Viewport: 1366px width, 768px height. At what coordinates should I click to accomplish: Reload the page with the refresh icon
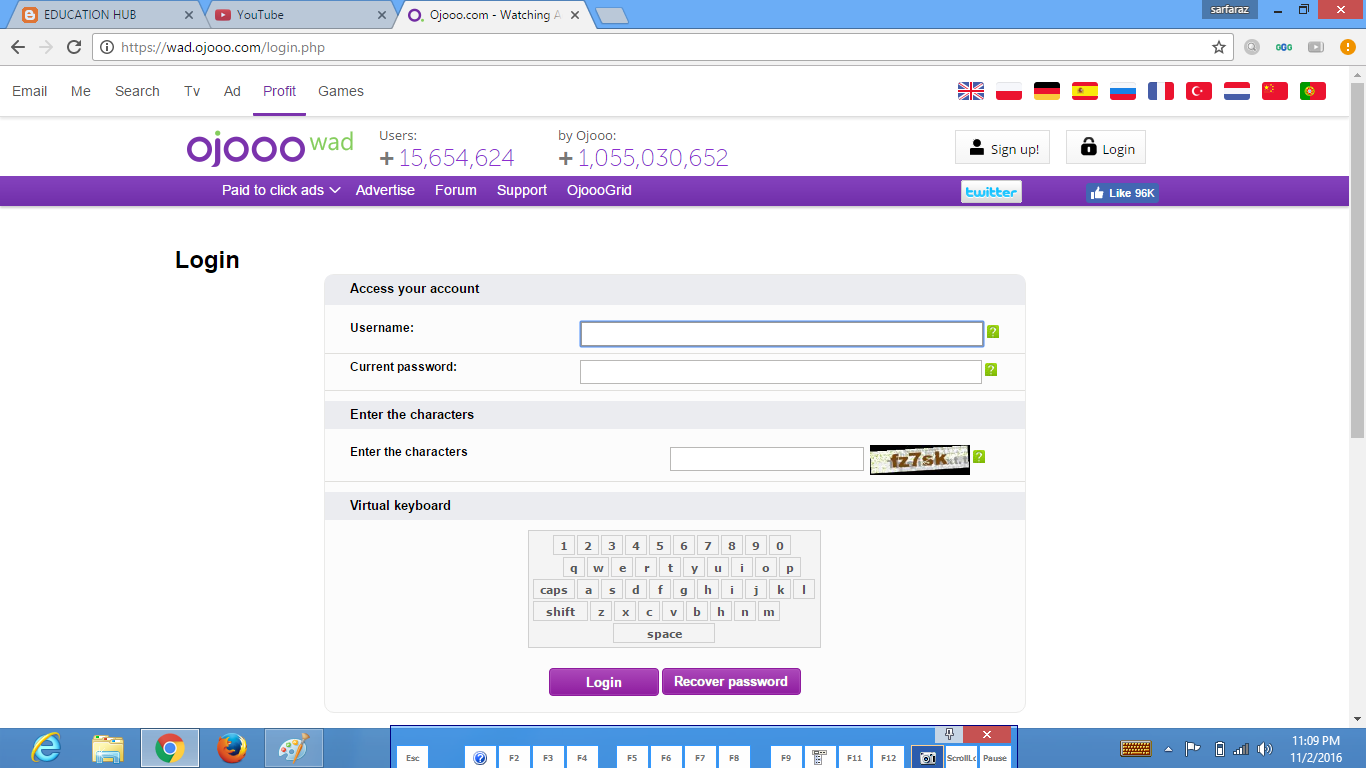[74, 47]
